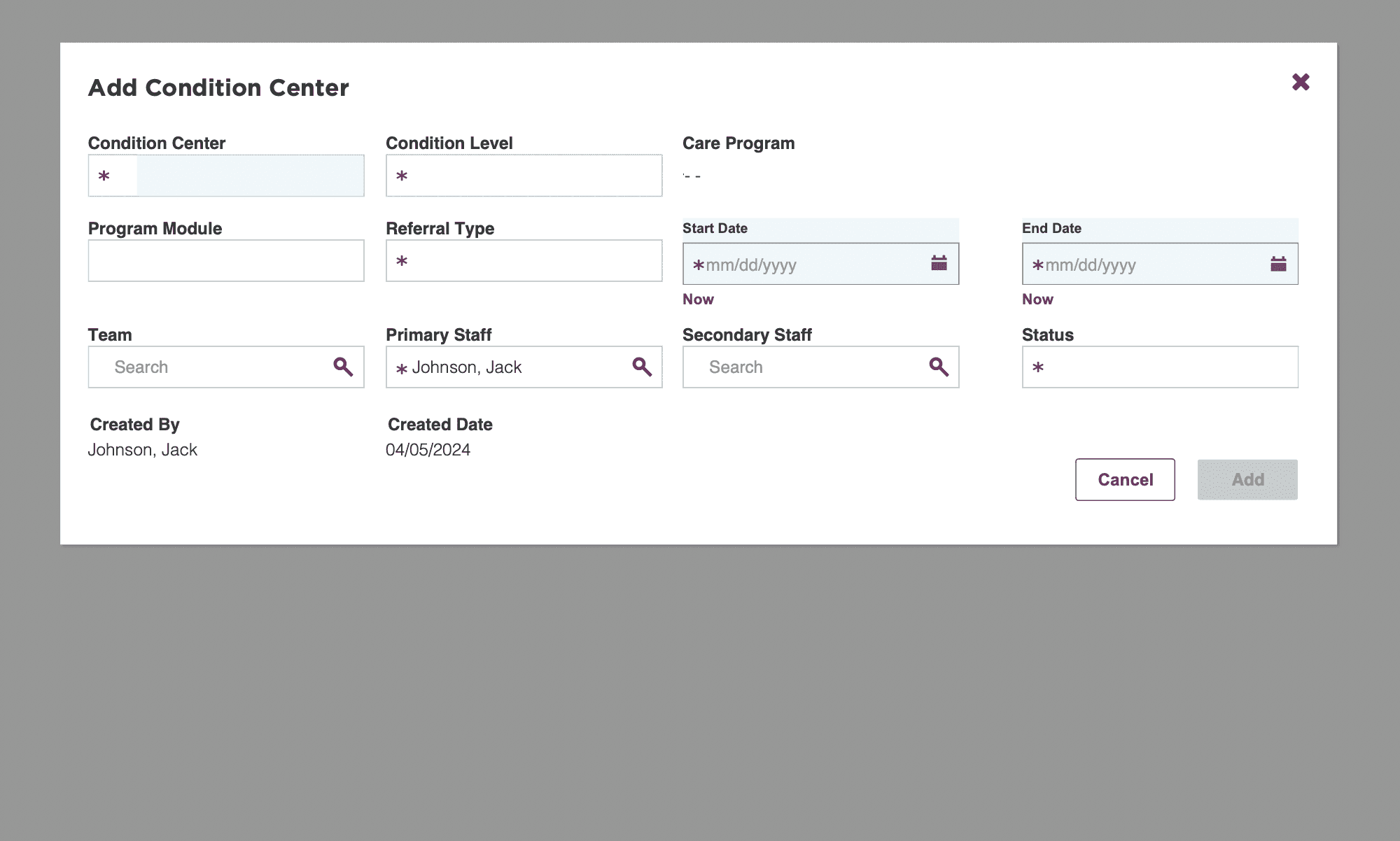Close the Add Condition Center dialog
The width and height of the screenshot is (1400, 841).
click(x=1301, y=83)
